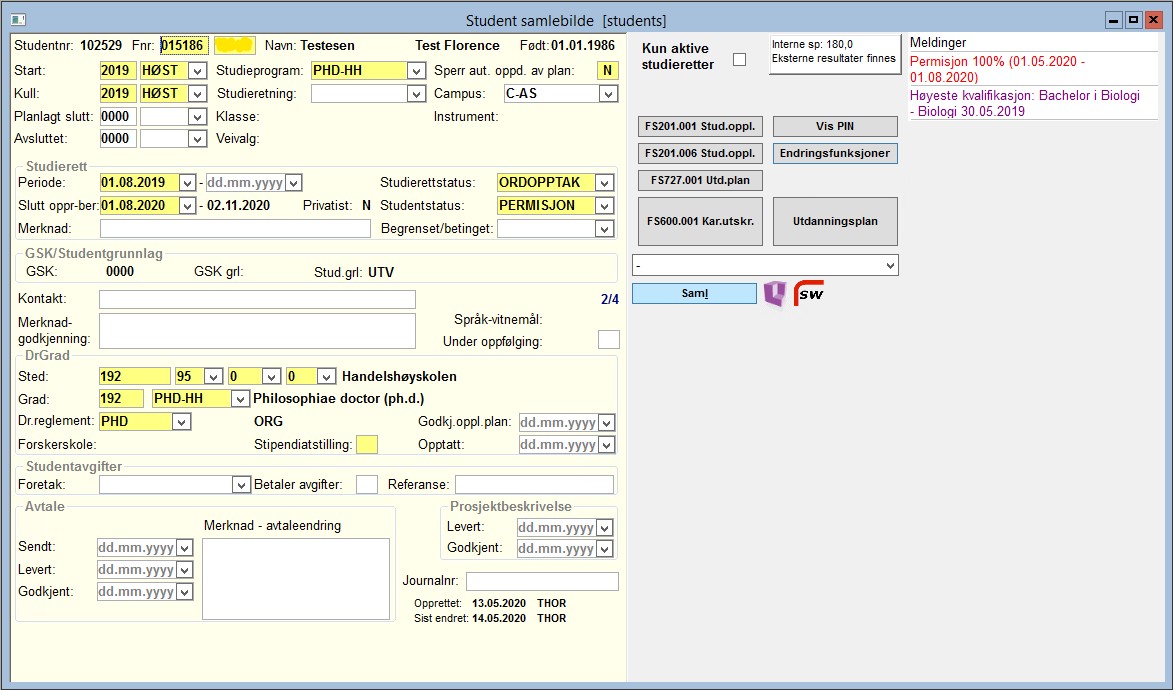The image size is (1173, 690).
Task: Open the Utdanningsplan button
Action: pos(835,222)
